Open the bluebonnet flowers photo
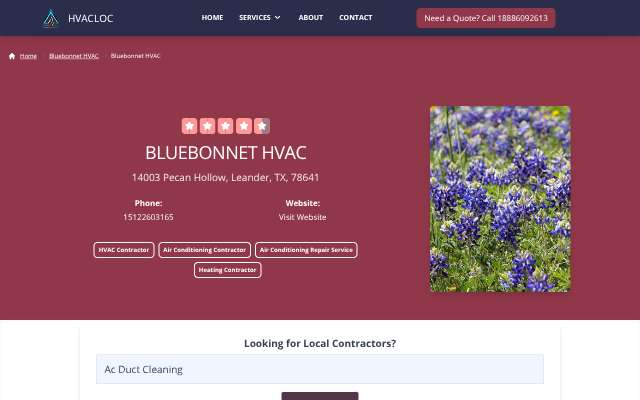Screen dimensions: 640x400 pyautogui.click(x=500, y=199)
